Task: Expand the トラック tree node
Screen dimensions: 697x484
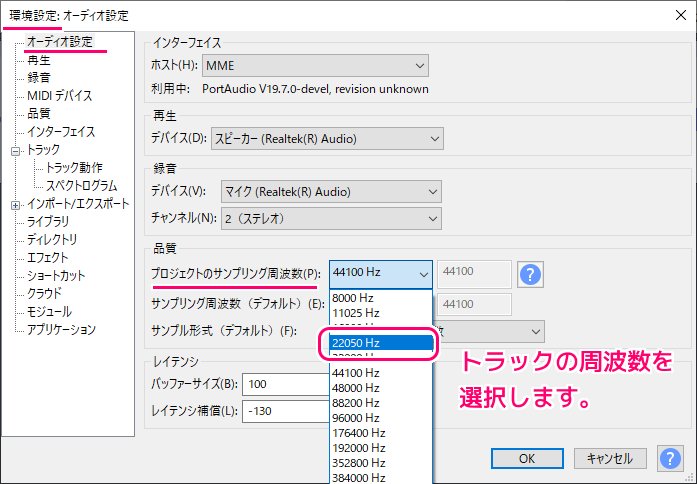Action: [x=15, y=150]
